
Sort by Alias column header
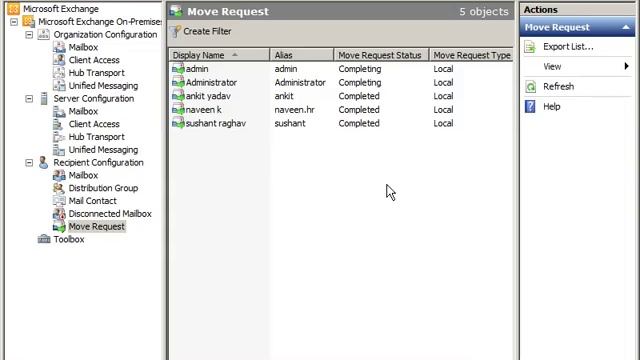302,55
